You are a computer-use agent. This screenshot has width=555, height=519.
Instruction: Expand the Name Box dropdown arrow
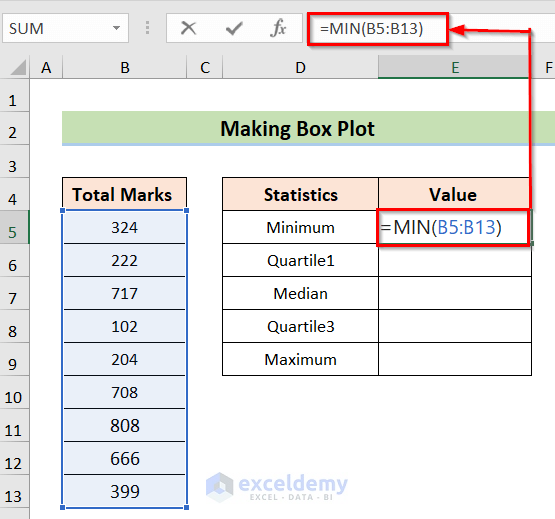(x=116, y=28)
